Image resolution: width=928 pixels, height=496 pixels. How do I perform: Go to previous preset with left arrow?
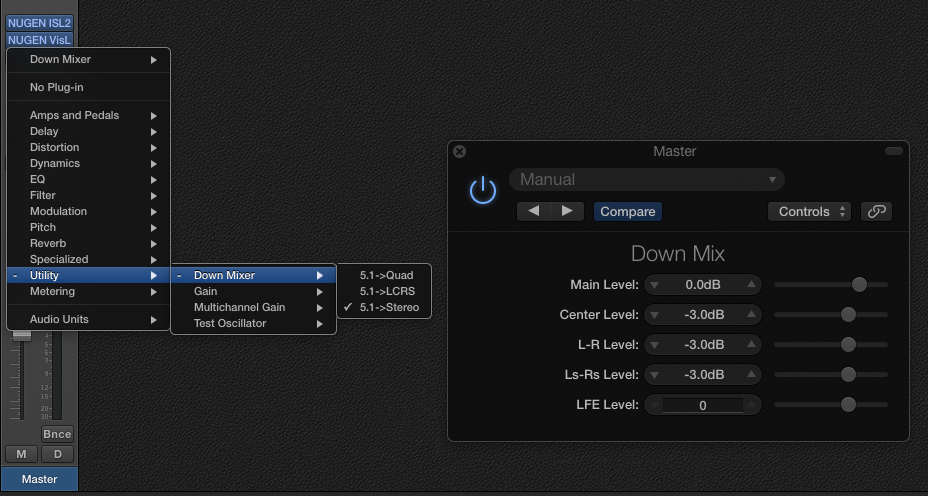coord(535,211)
